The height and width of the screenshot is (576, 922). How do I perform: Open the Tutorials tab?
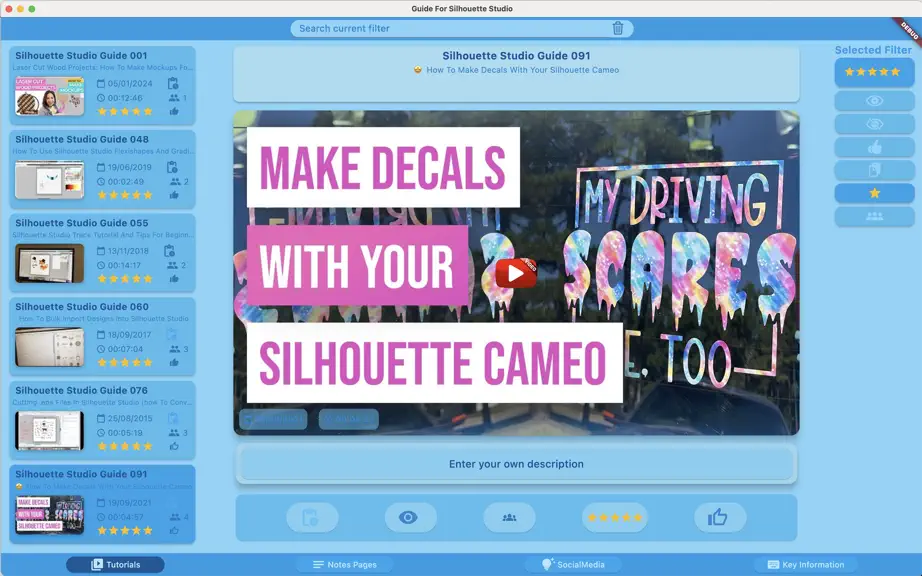tap(115, 564)
